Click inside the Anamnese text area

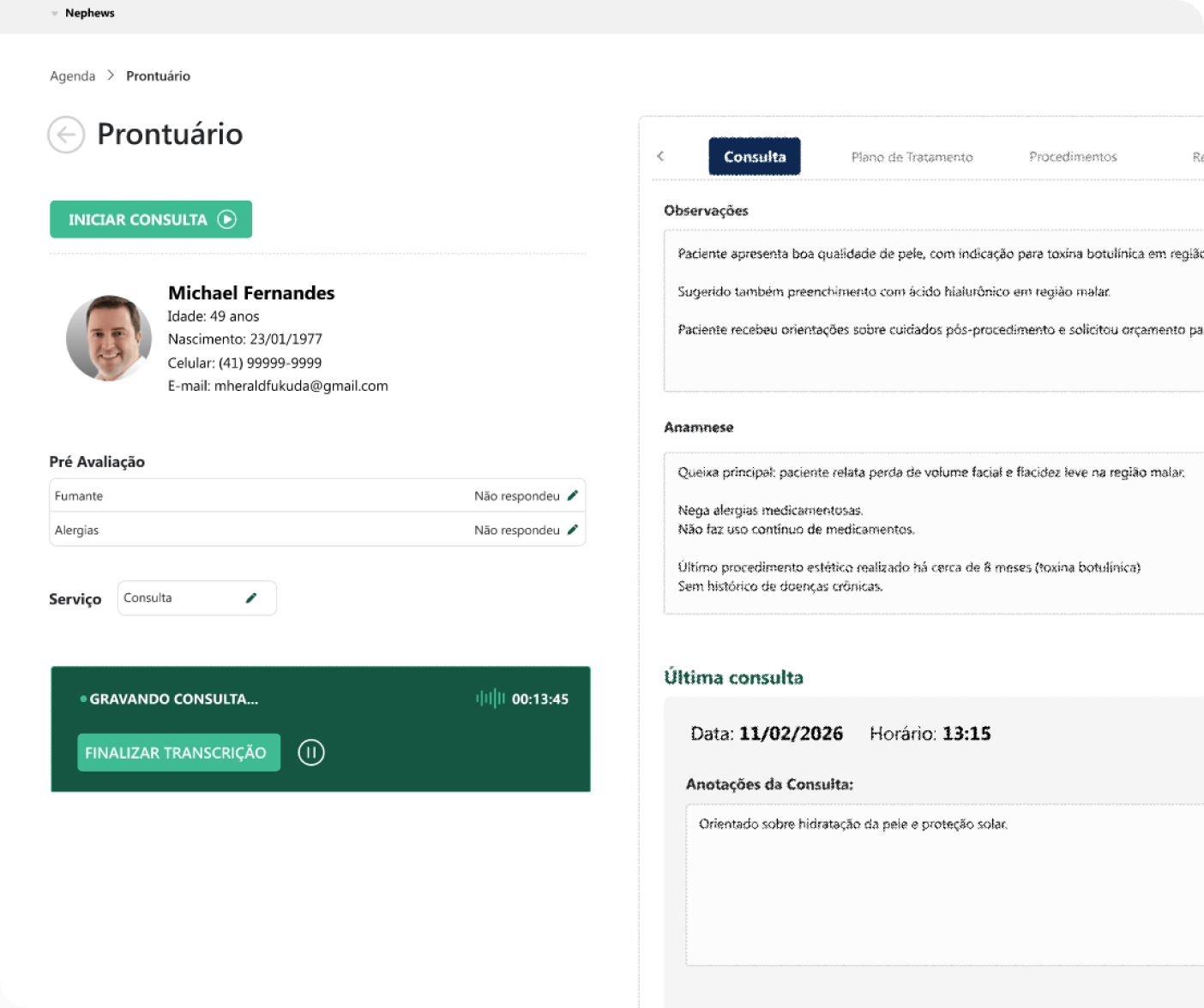pos(934,533)
